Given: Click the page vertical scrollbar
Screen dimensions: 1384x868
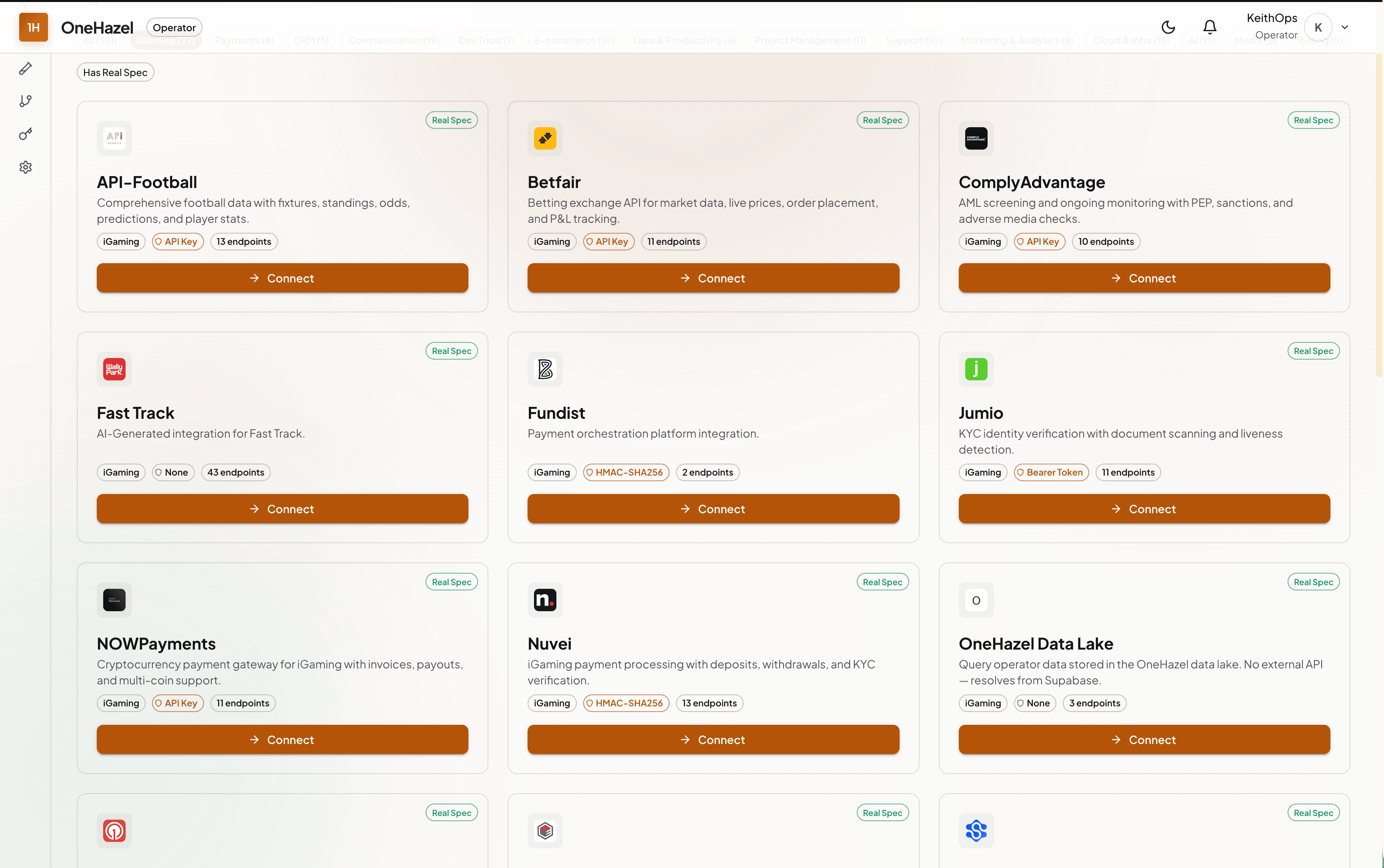Looking at the screenshot, I should tap(1379, 215).
